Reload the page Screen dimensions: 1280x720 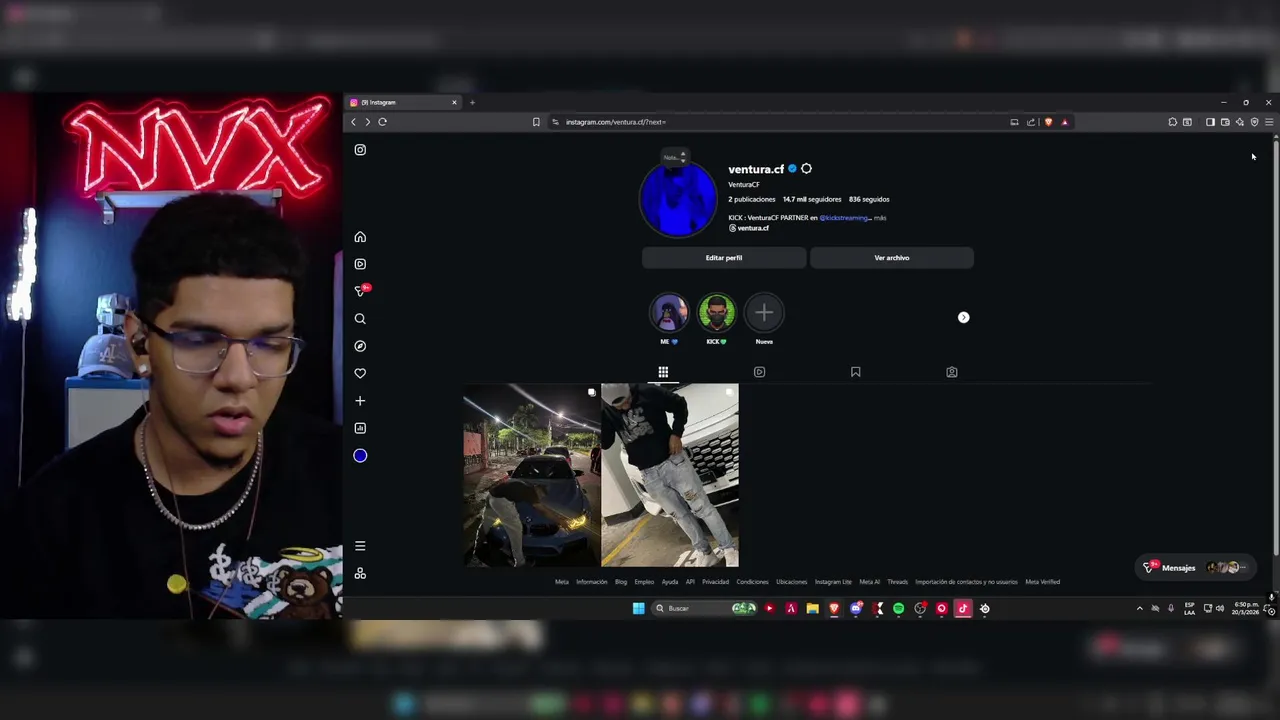tap(382, 122)
